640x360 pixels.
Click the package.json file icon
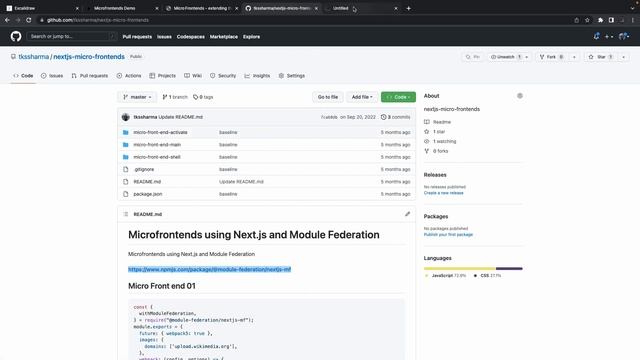126,194
